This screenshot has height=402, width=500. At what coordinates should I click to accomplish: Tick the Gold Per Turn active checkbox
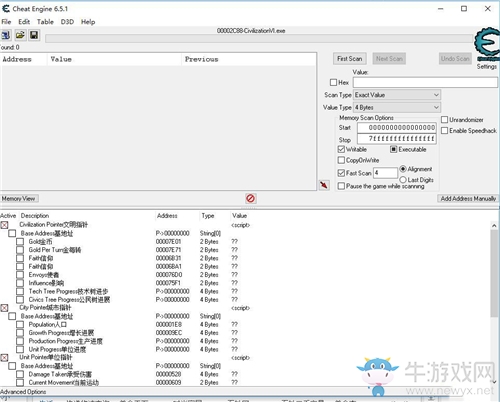pos(20,250)
